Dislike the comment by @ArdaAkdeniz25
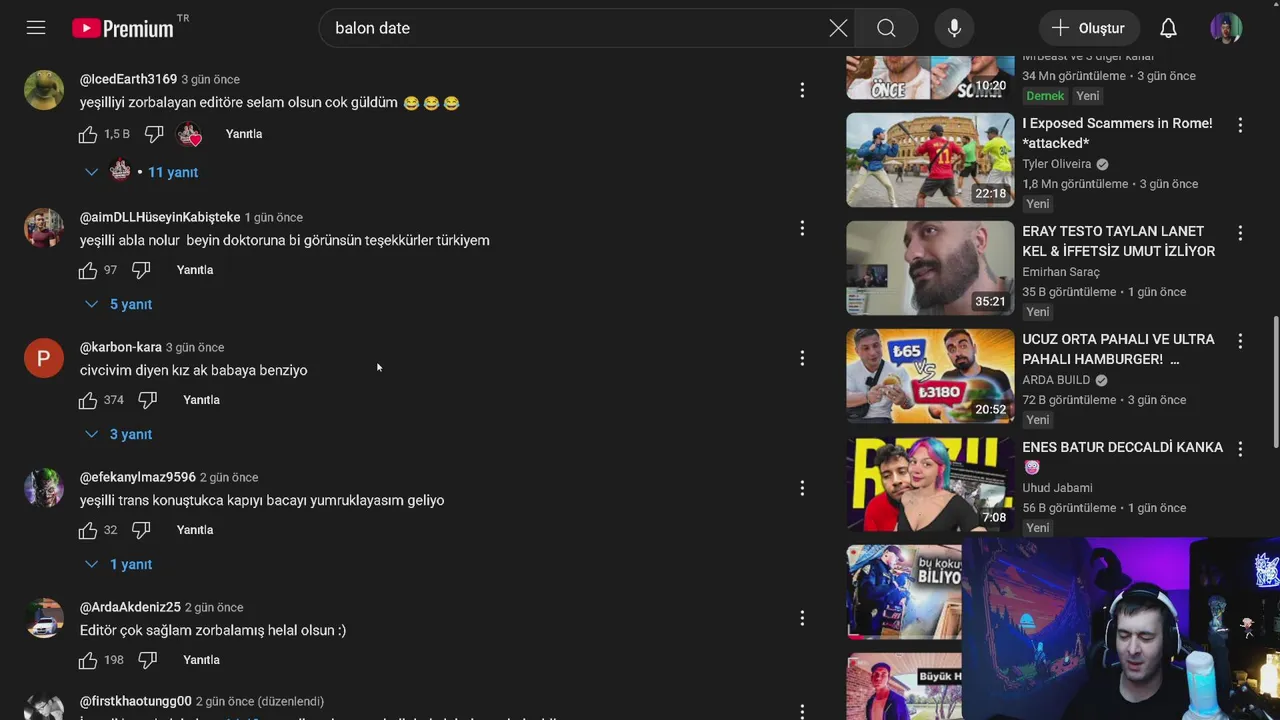Viewport: 1280px width, 720px height. pyautogui.click(x=147, y=660)
